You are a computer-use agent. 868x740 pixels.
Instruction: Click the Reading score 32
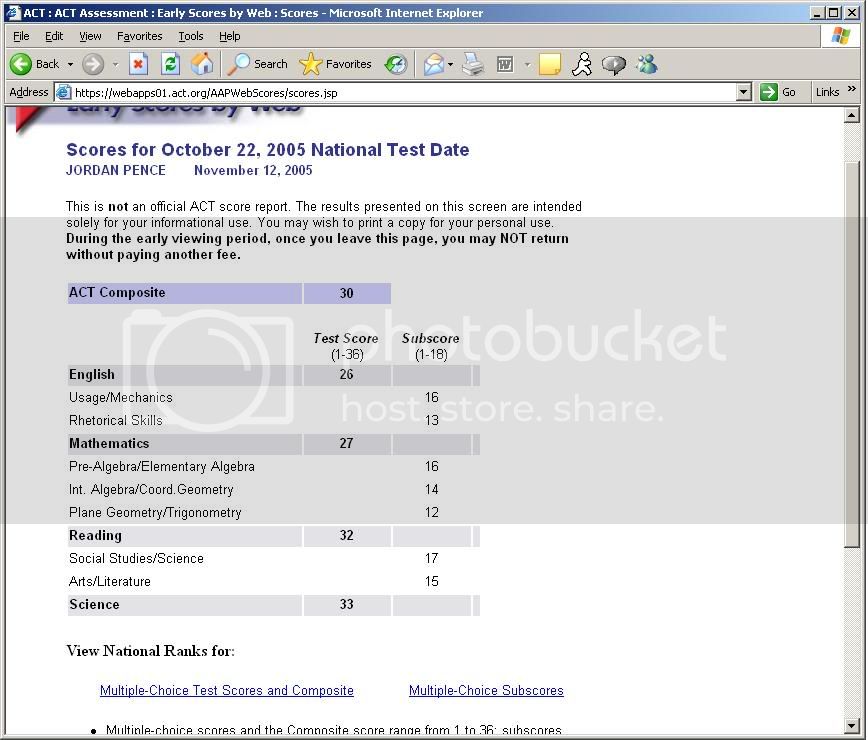click(x=347, y=535)
